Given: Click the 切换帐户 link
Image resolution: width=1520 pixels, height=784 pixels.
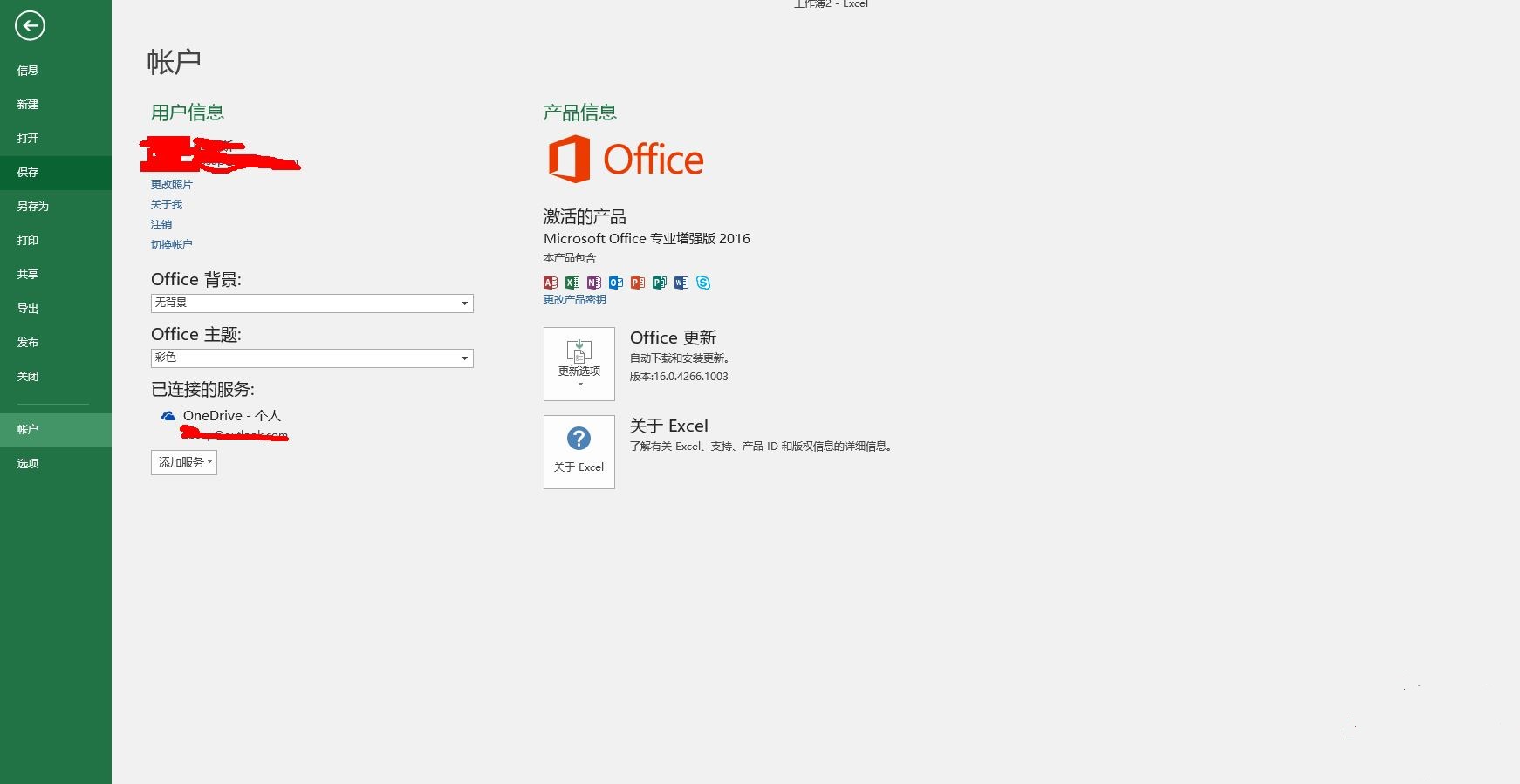Looking at the screenshot, I should tap(171, 245).
